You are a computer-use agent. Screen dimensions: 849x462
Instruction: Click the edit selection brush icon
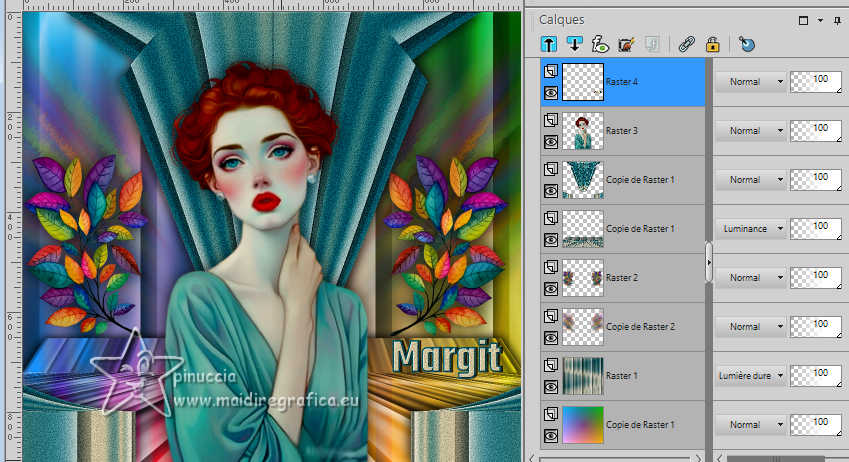(626, 44)
